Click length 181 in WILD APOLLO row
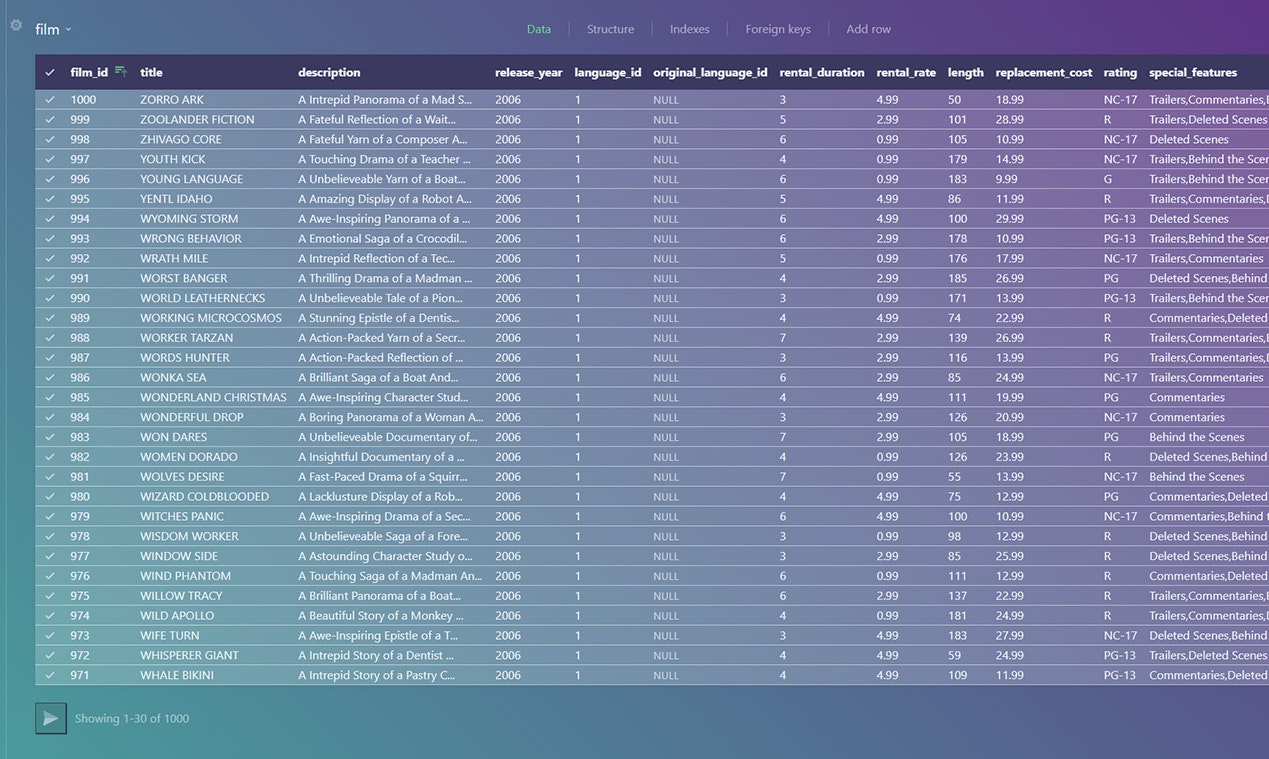Image resolution: width=1269 pixels, height=759 pixels. 958,615
